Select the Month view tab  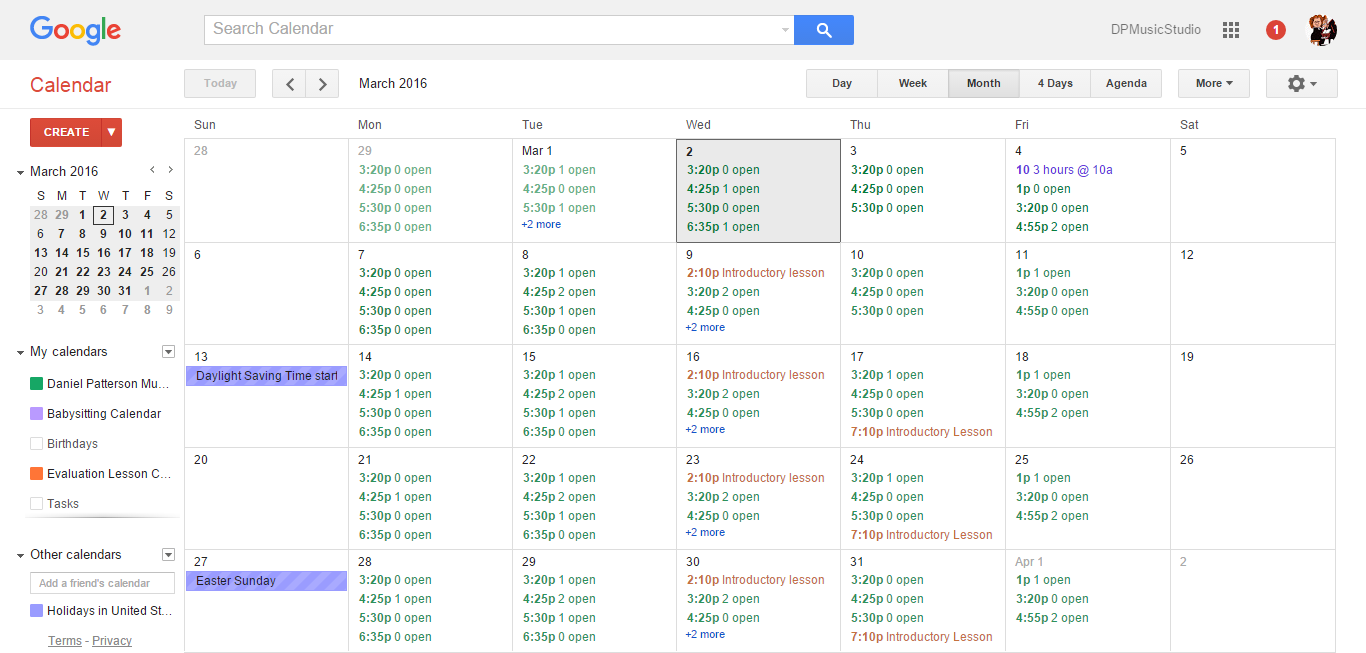(984, 84)
